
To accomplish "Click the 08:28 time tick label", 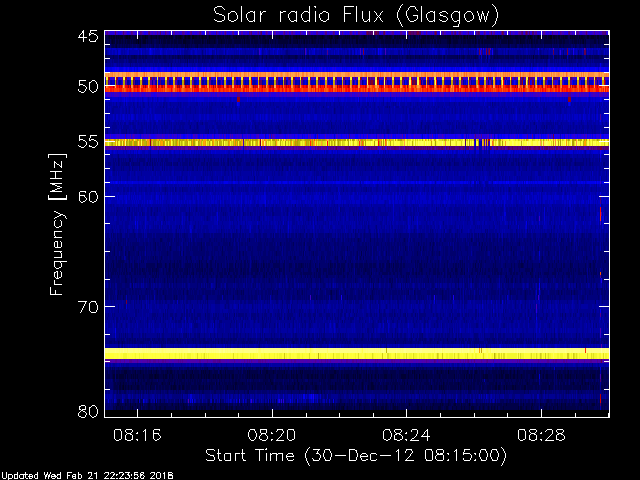I will (541, 435).
